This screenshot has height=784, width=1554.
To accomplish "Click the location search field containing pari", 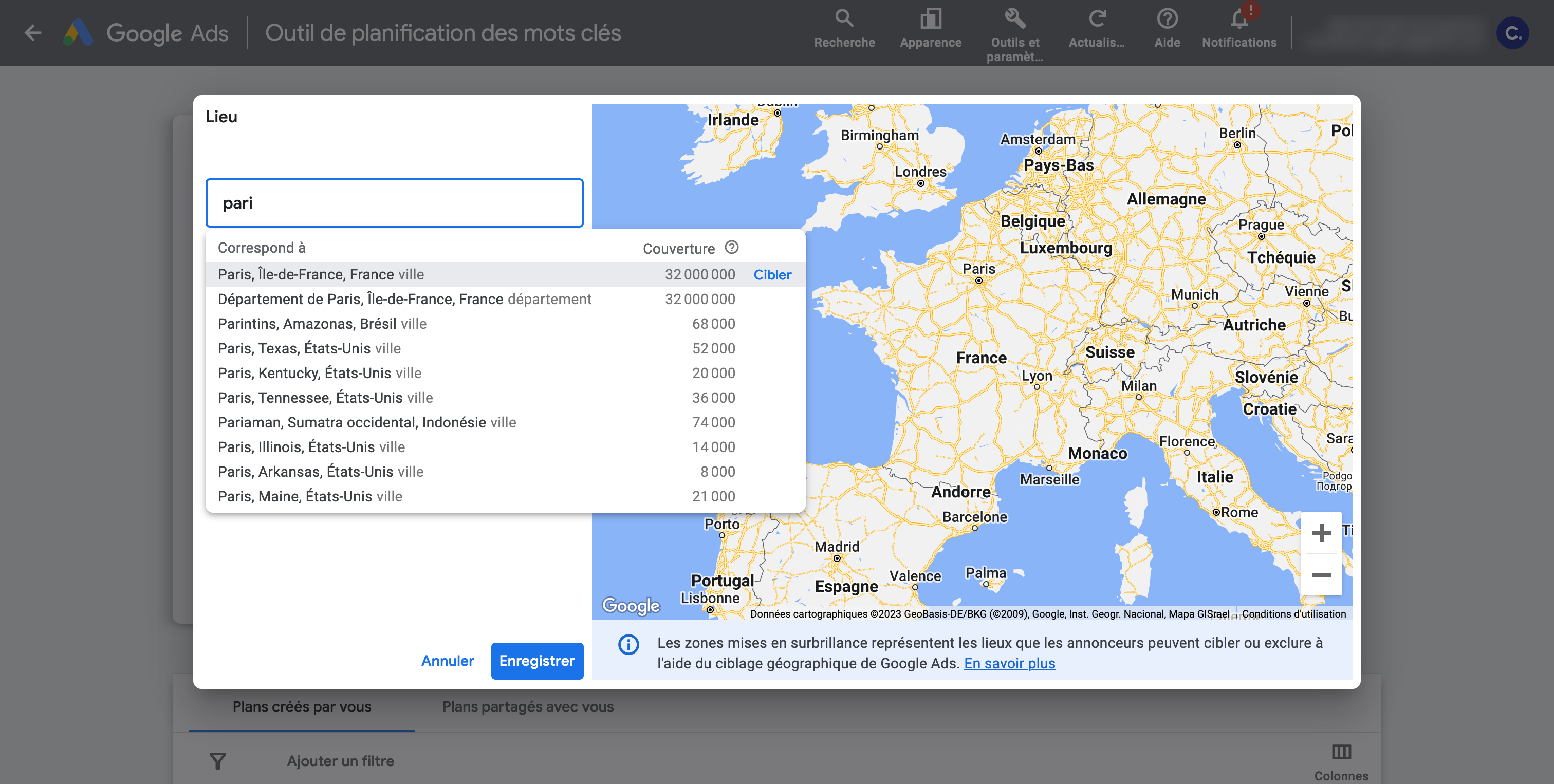I will click(x=395, y=202).
